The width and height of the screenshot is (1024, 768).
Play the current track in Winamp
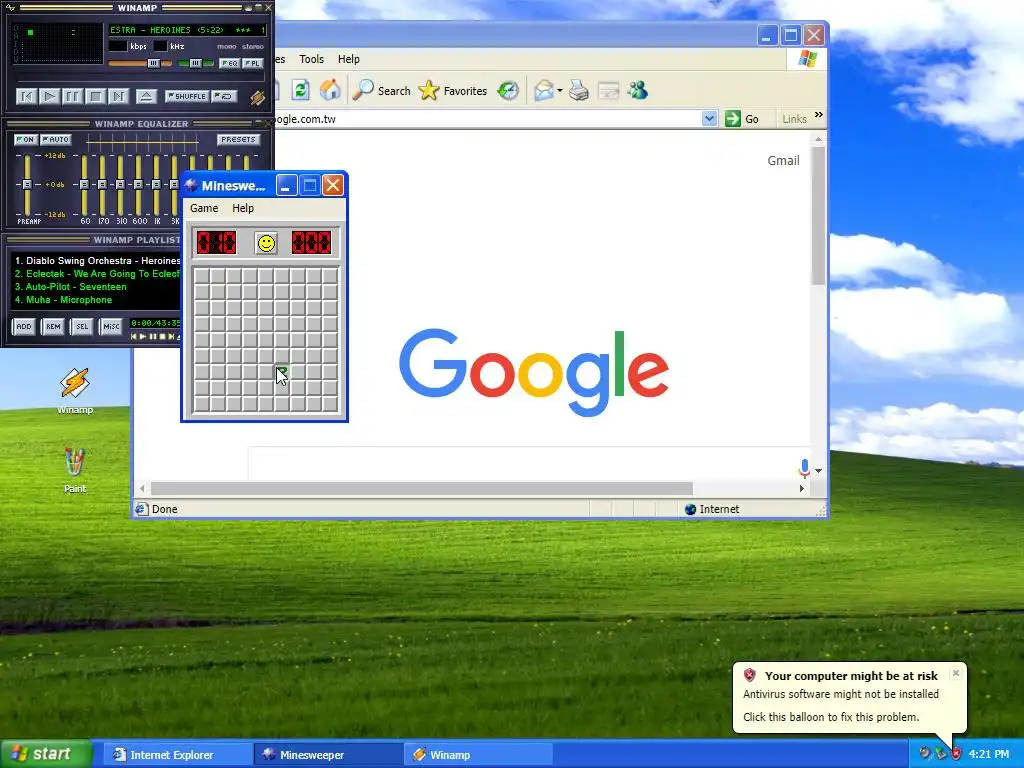tap(49, 97)
